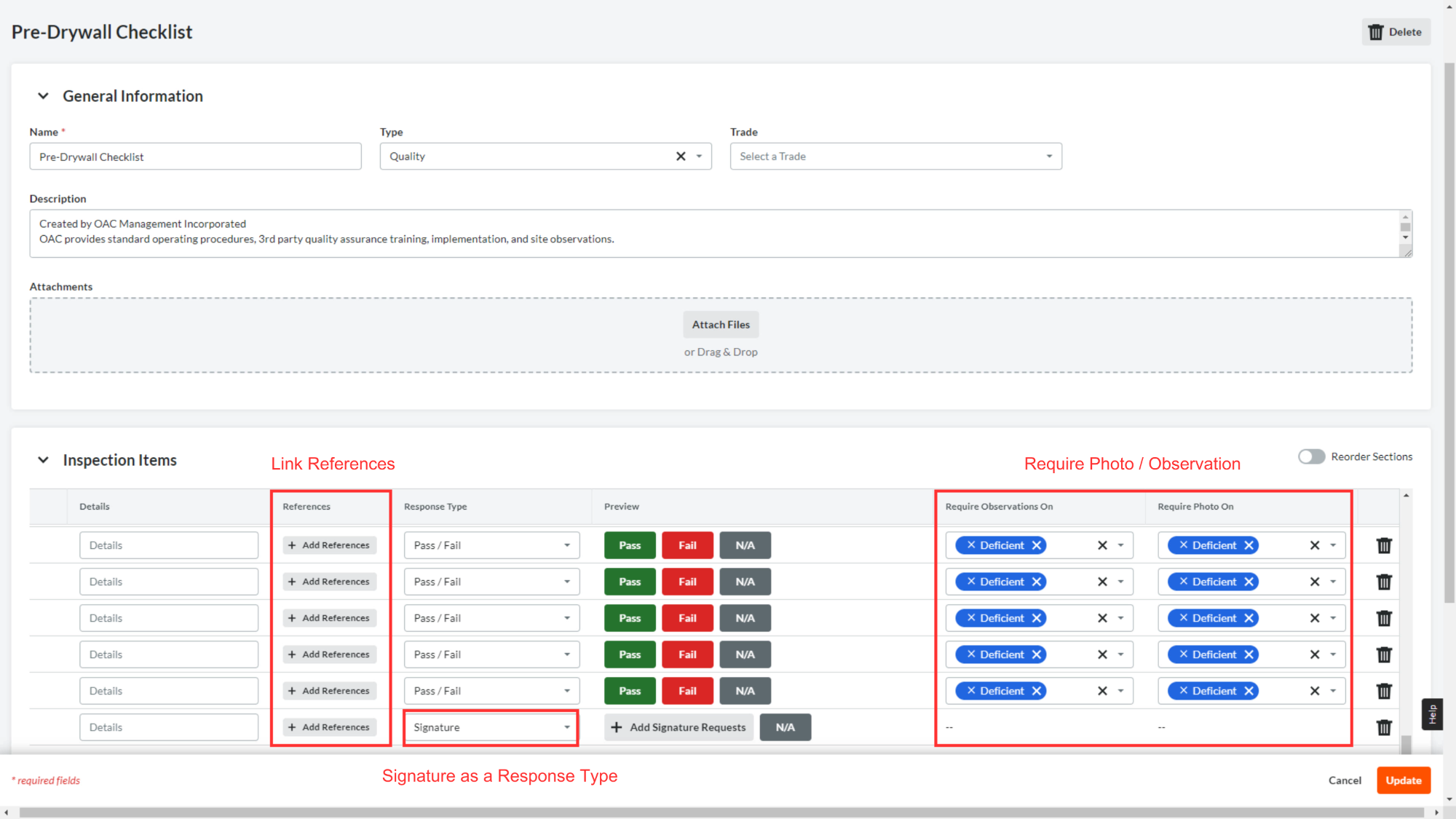Click trash icon in top Delete button
Image resolution: width=1456 pixels, height=819 pixels.
click(x=1375, y=32)
